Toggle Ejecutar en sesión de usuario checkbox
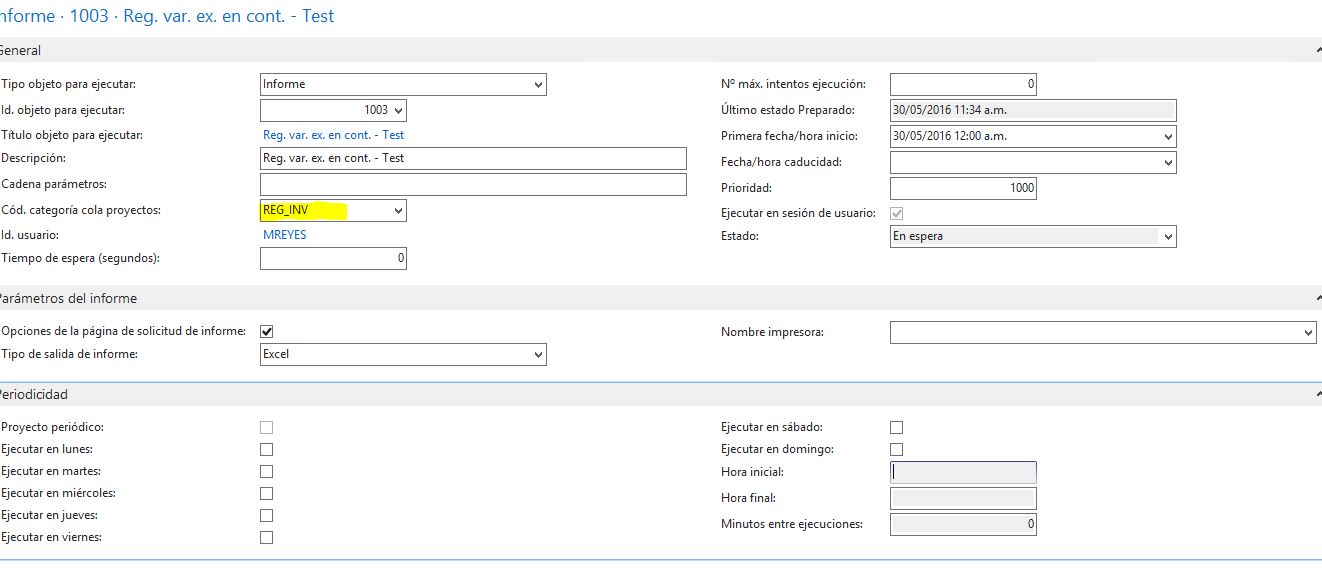This screenshot has width=1322, height=581. click(x=897, y=213)
